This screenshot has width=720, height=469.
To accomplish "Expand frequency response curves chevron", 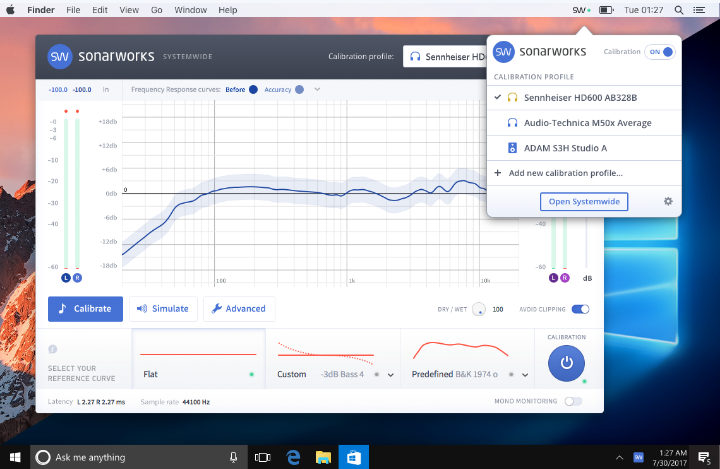I will (317, 90).
